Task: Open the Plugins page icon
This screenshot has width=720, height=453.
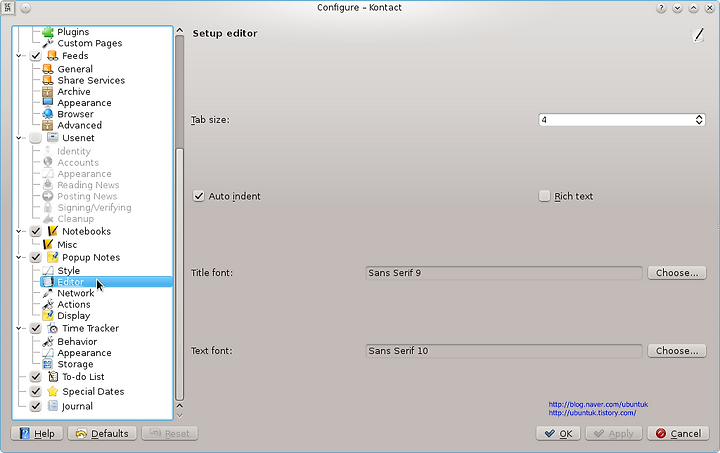Action: [48, 32]
